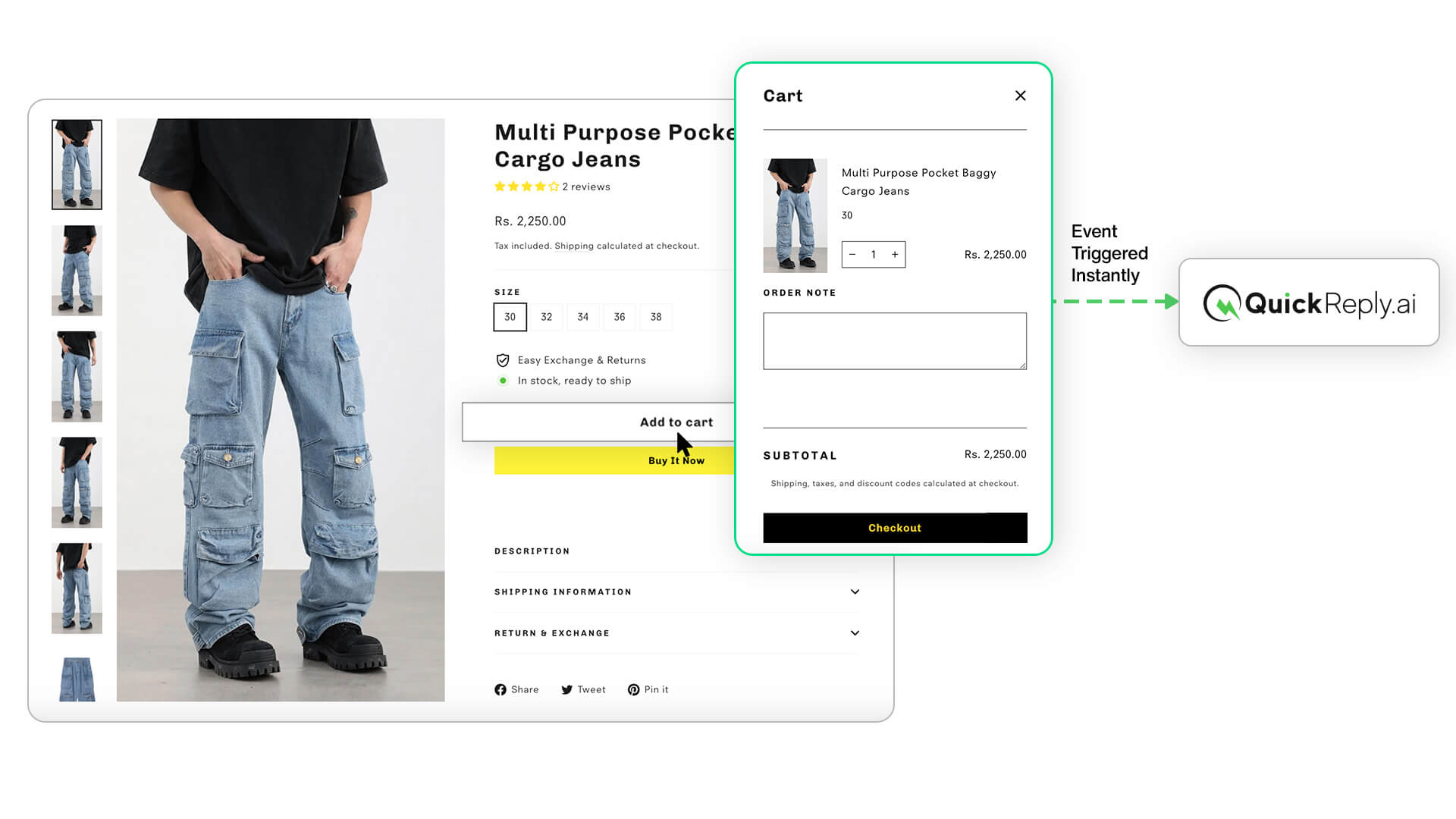Select the second product thumbnail image
This screenshot has width=1456, height=819.
point(77,270)
